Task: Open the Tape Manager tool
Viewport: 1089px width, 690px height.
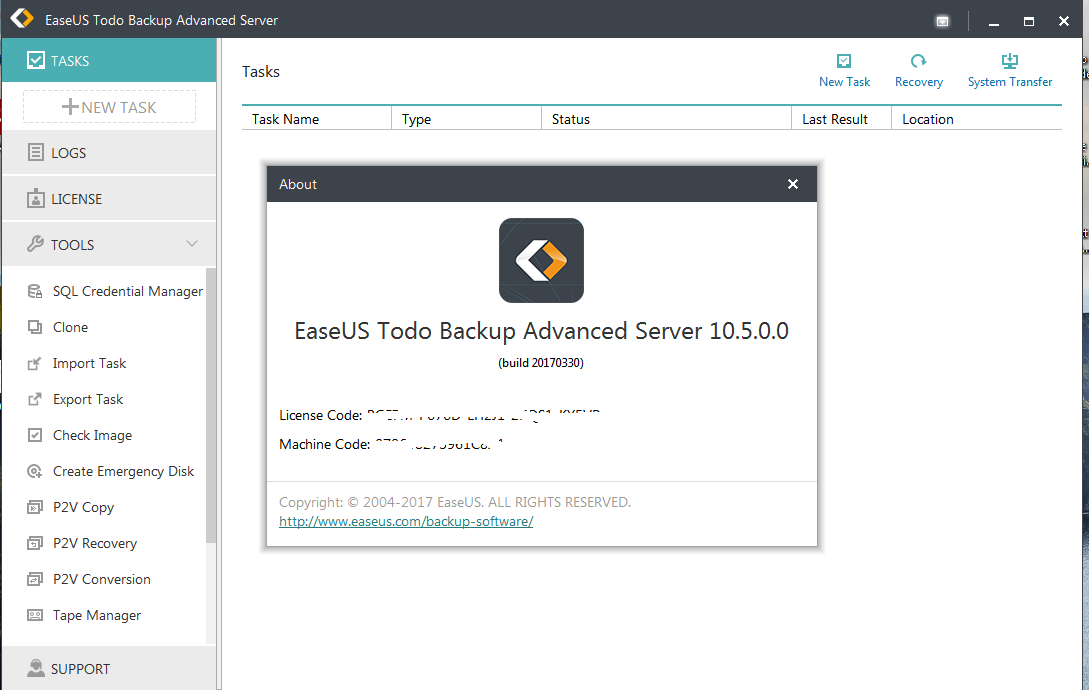Action: tap(96, 614)
